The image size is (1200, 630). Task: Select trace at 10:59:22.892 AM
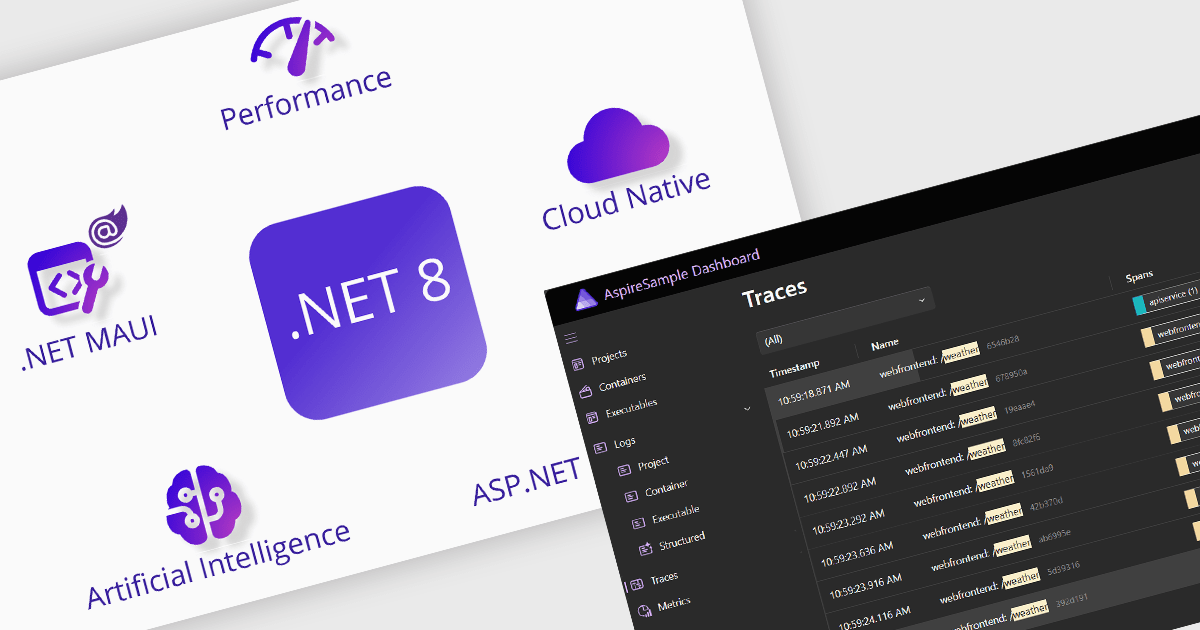pos(840,488)
